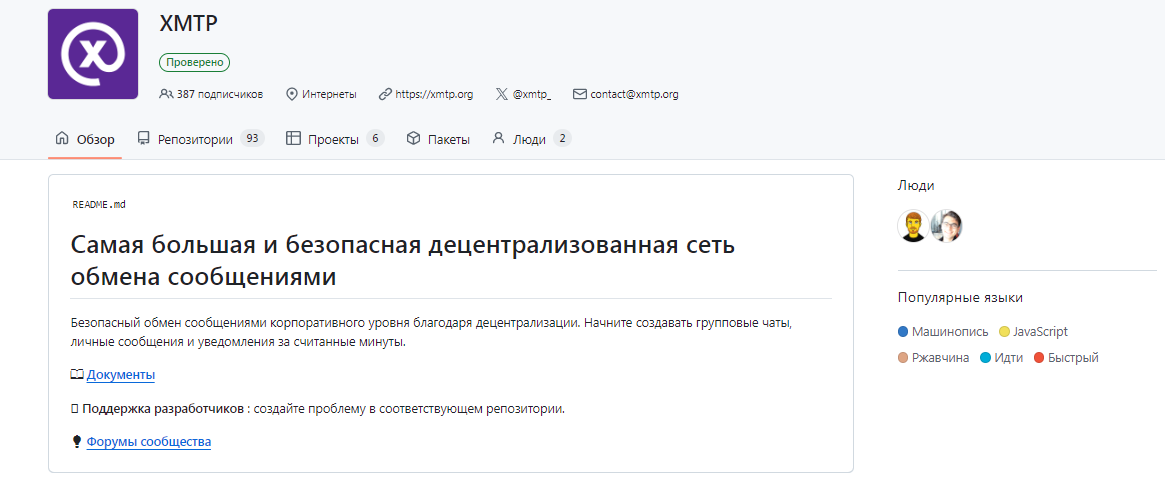Image resolution: width=1165 pixels, height=485 pixels.
Task: Click the table icon in Проекты tab
Action: point(293,139)
